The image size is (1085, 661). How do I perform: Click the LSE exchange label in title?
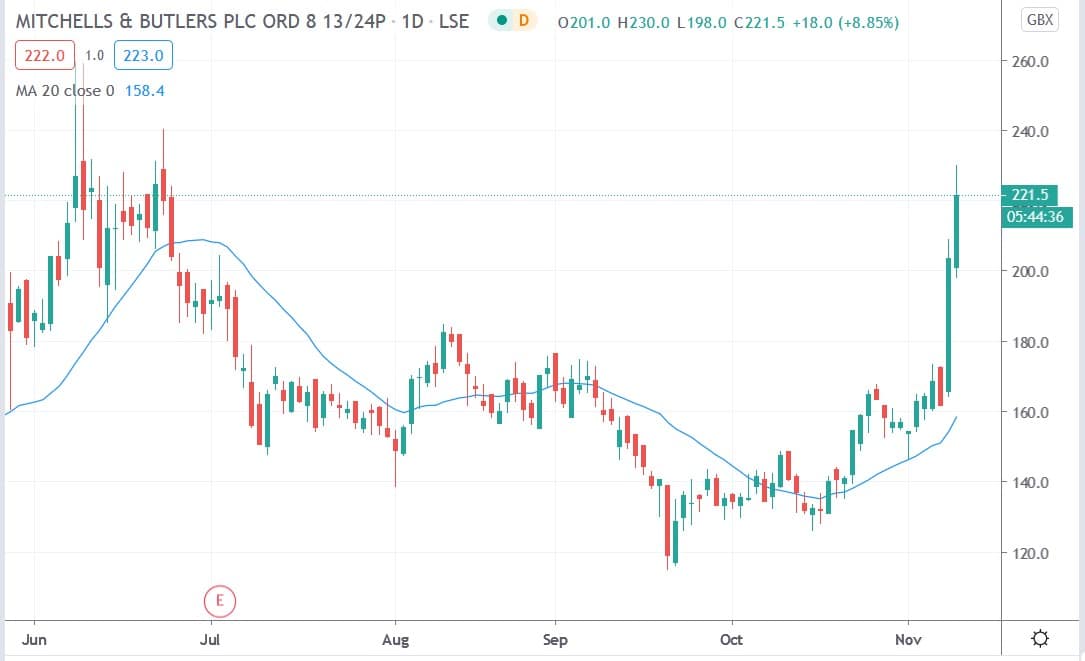click(454, 21)
